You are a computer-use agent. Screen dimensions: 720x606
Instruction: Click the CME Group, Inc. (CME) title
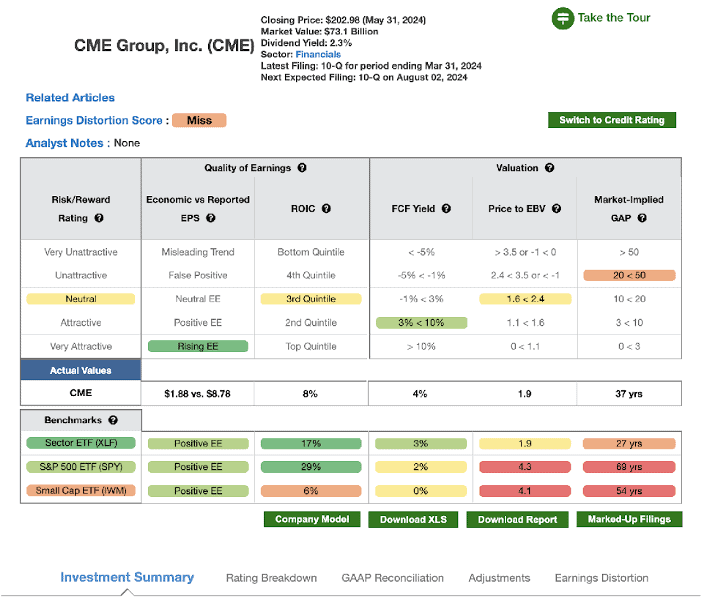[x=164, y=46]
